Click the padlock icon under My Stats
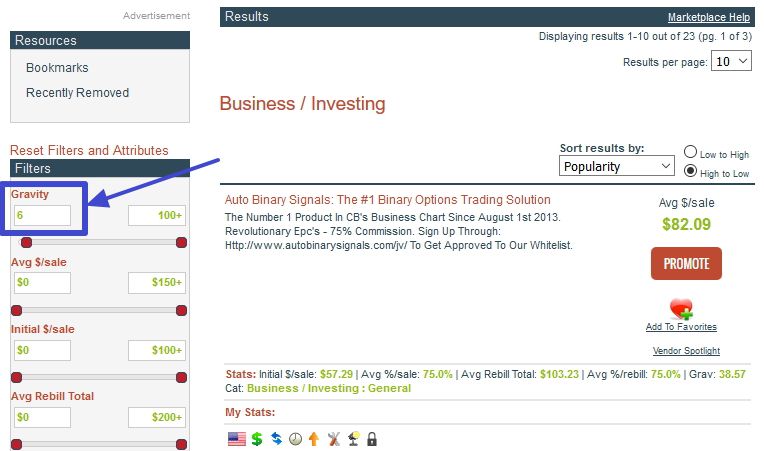 (x=372, y=439)
